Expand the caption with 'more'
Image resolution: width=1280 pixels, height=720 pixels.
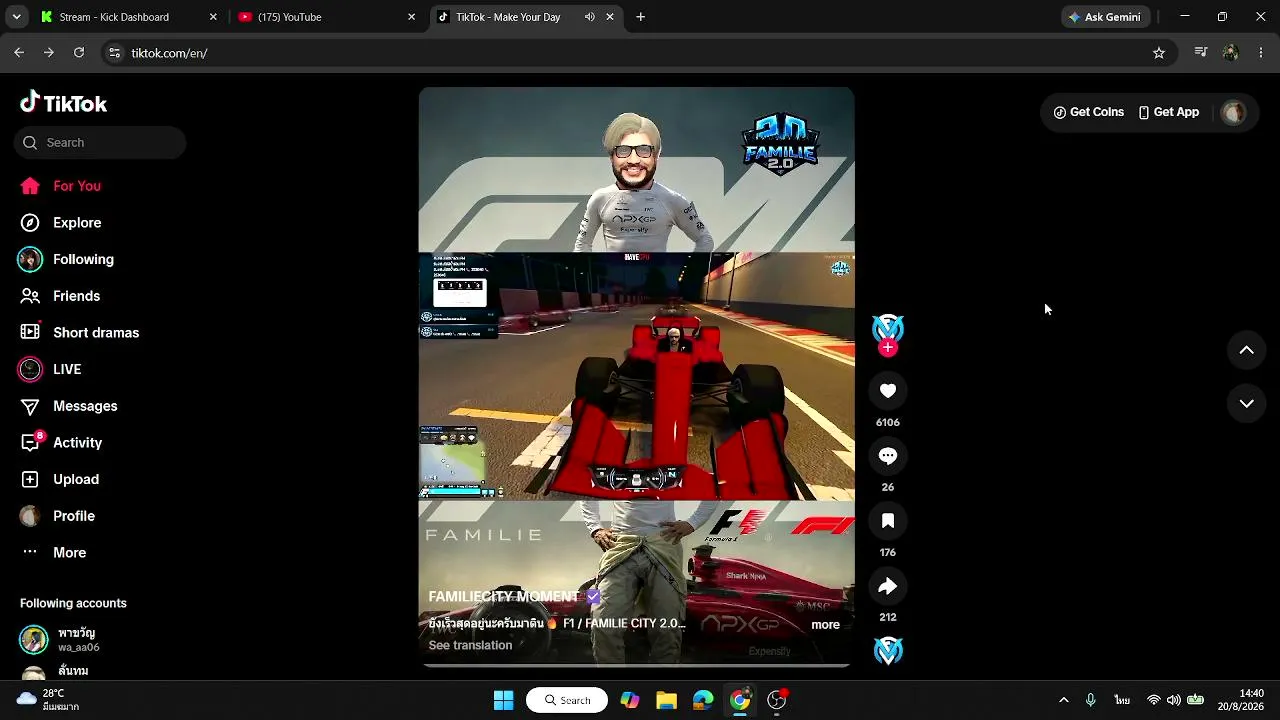(825, 625)
